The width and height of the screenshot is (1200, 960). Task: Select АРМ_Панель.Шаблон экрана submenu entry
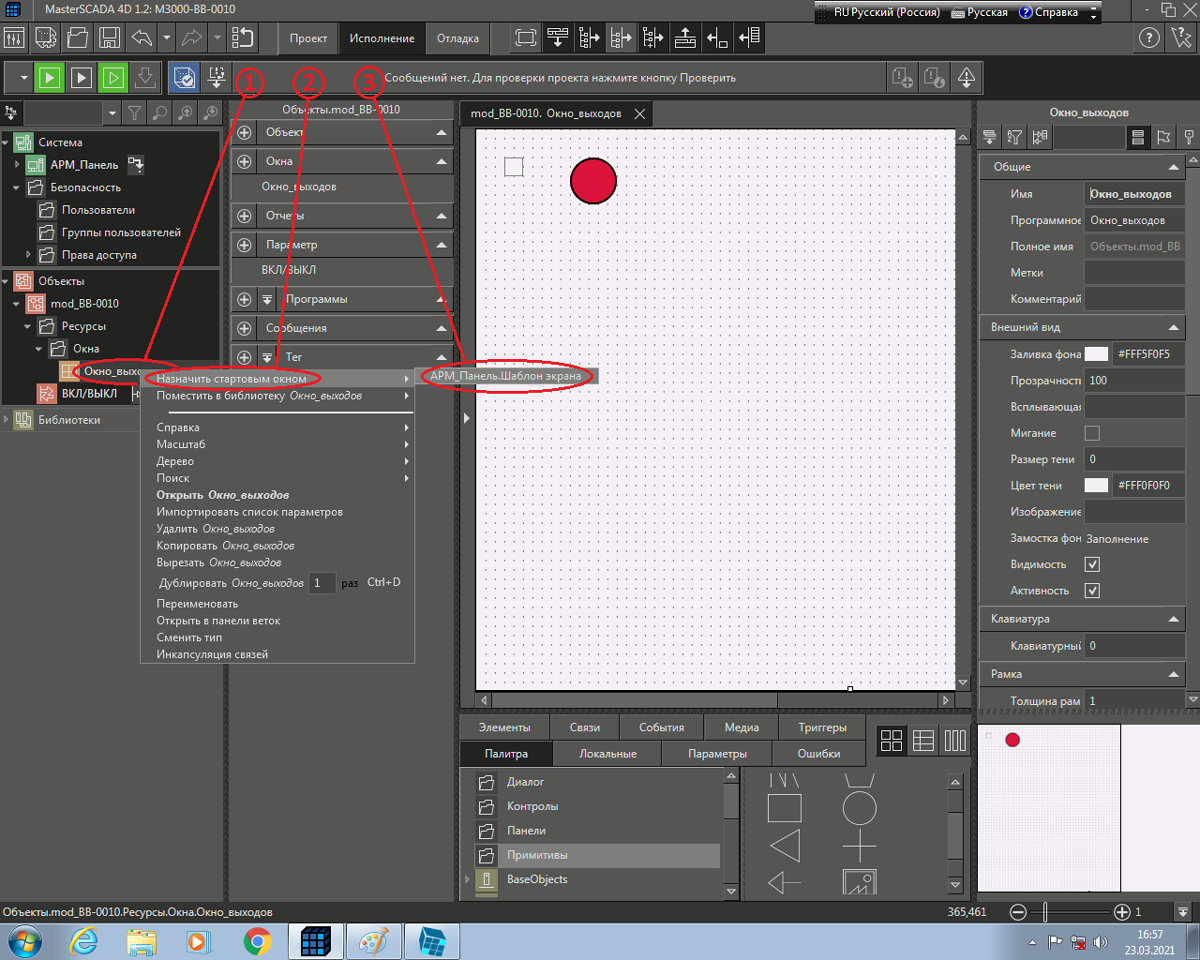(505, 376)
